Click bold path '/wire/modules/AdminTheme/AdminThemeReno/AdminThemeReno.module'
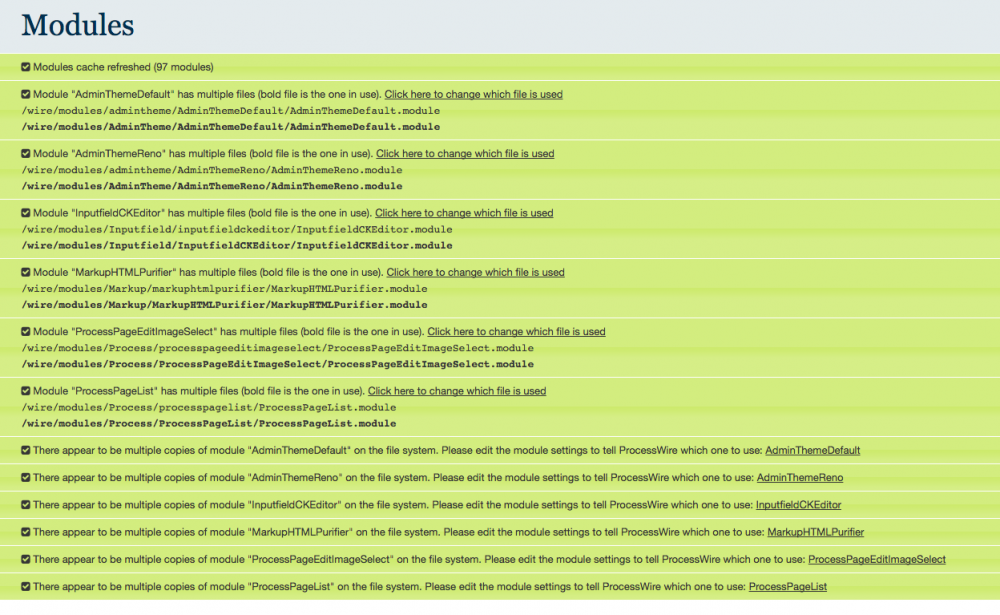Image resolution: width=1000 pixels, height=615 pixels. 212,186
